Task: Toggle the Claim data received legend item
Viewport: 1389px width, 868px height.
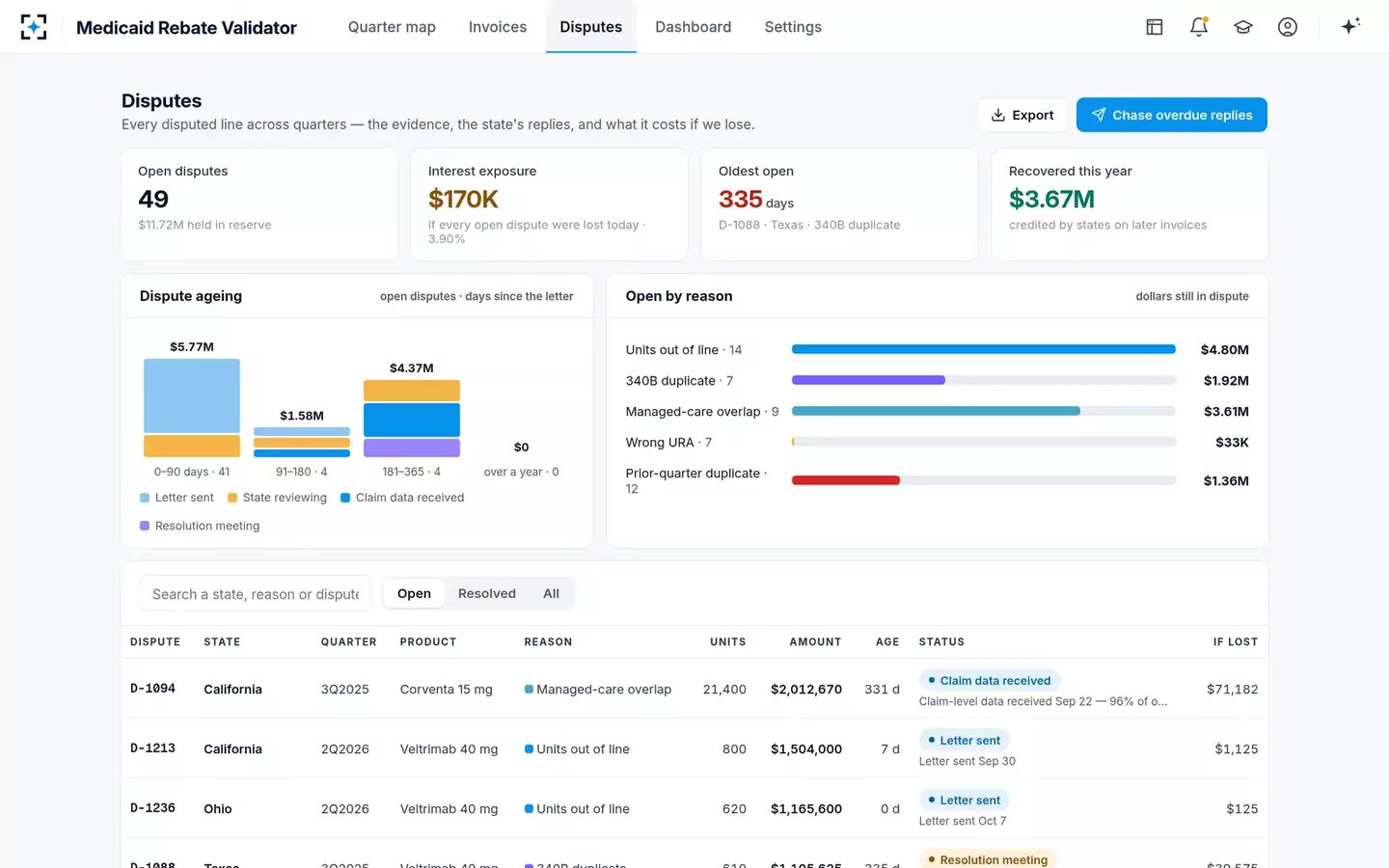Action: [x=402, y=498]
